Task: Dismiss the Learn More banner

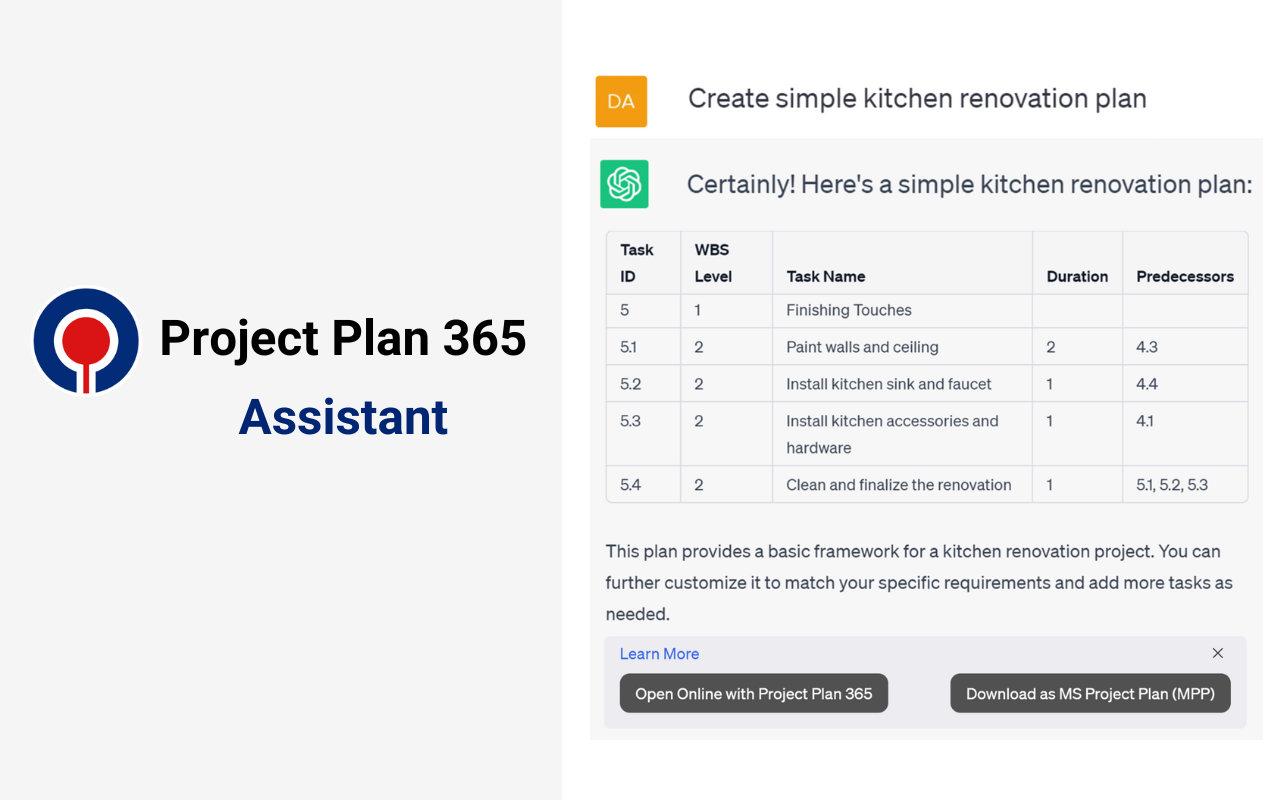Action: pyautogui.click(x=1218, y=653)
